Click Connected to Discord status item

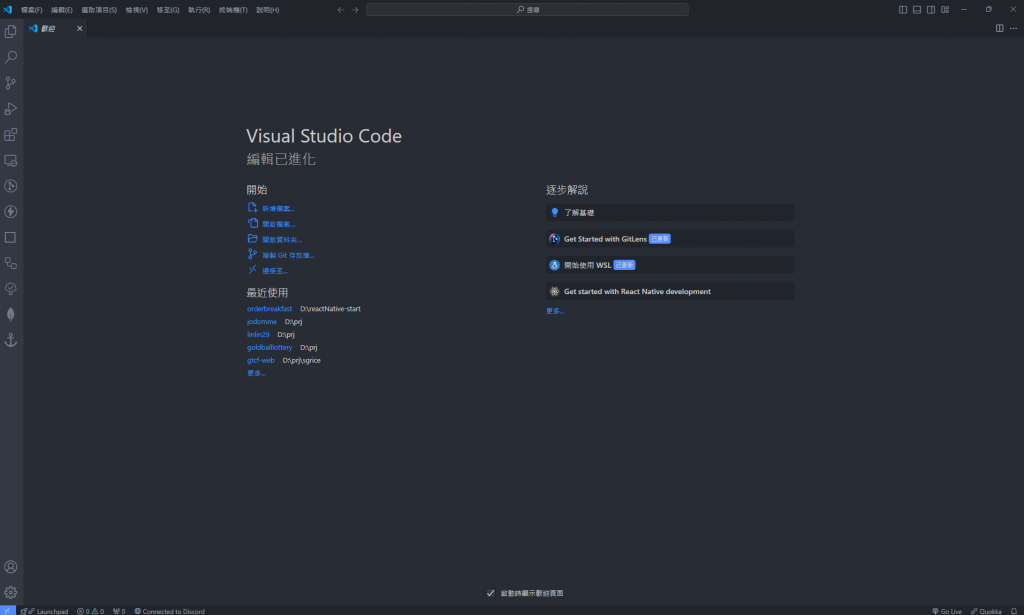pyautogui.click(x=170, y=611)
